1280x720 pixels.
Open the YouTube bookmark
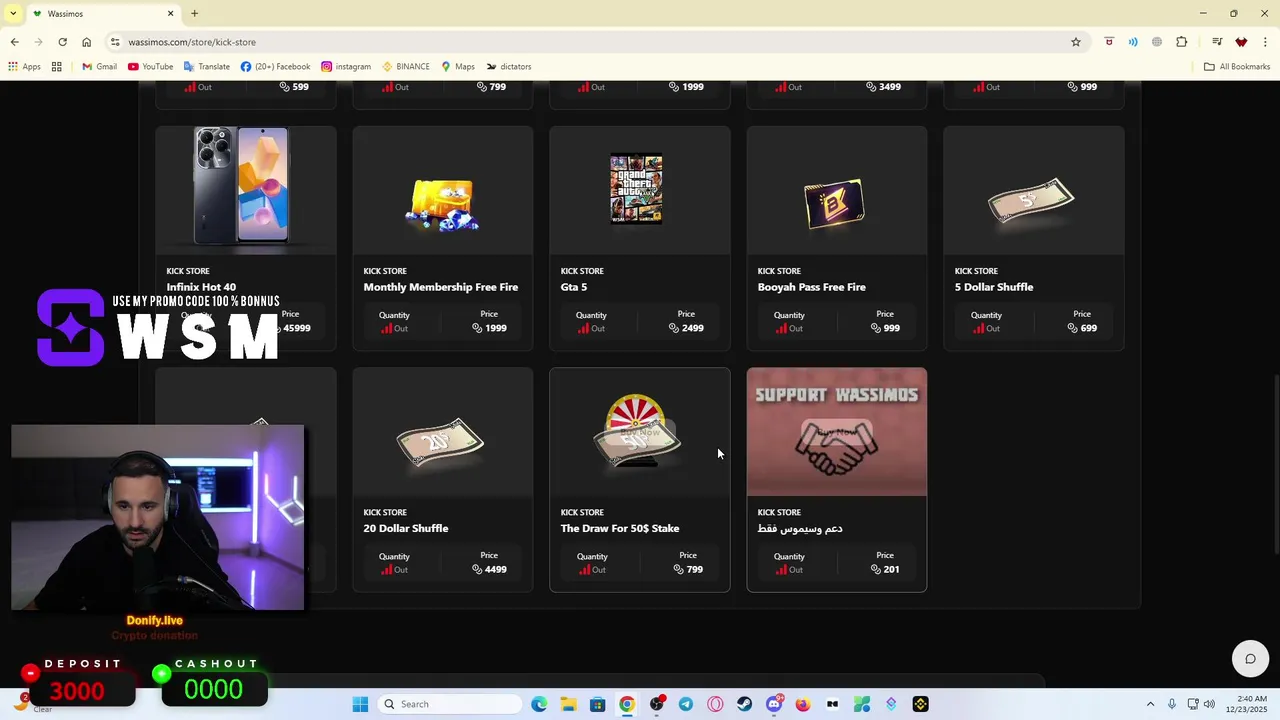click(x=150, y=67)
